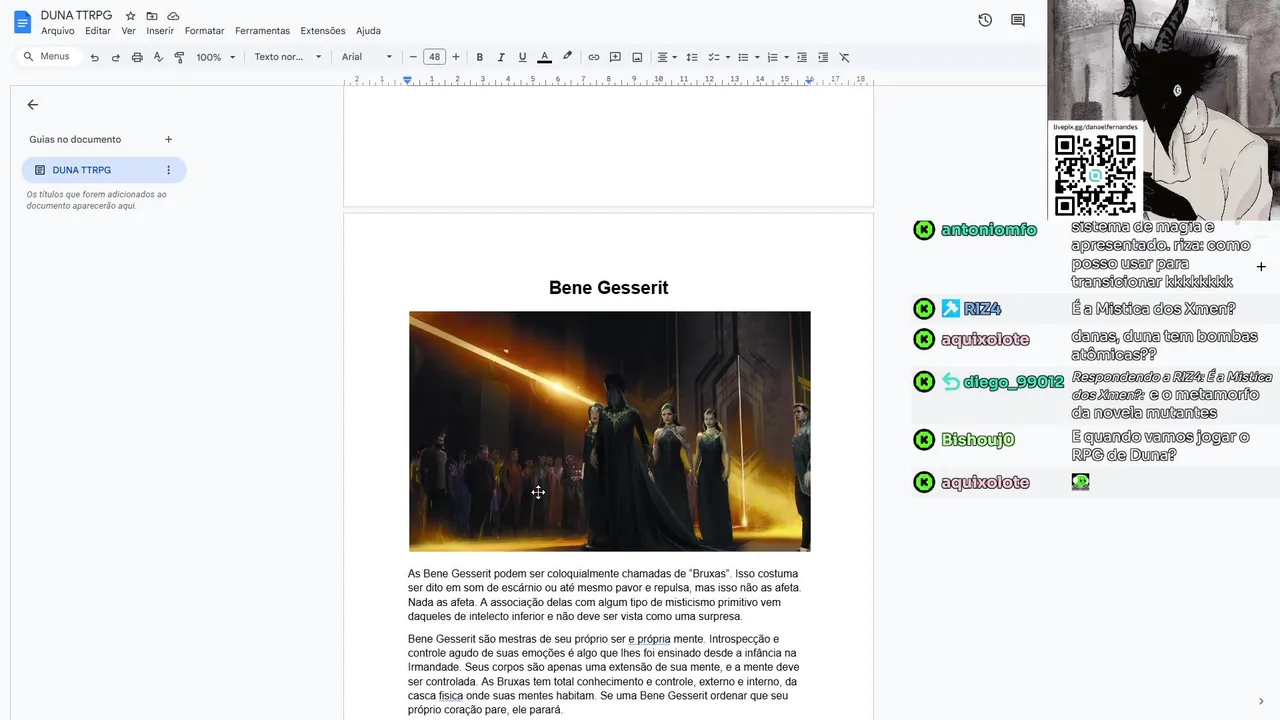Click the left indent marker on ruler
Screen dimensions: 1280x720
point(407,80)
